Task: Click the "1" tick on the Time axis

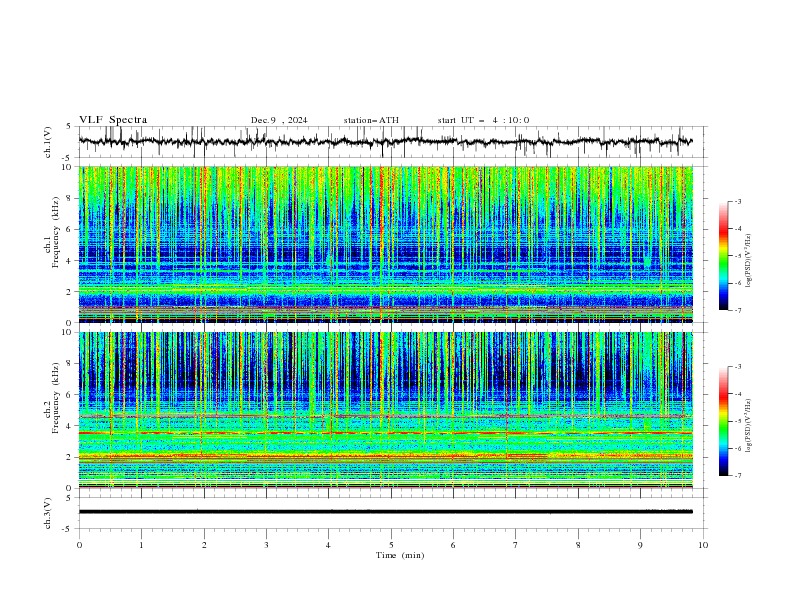Action: click(x=141, y=545)
